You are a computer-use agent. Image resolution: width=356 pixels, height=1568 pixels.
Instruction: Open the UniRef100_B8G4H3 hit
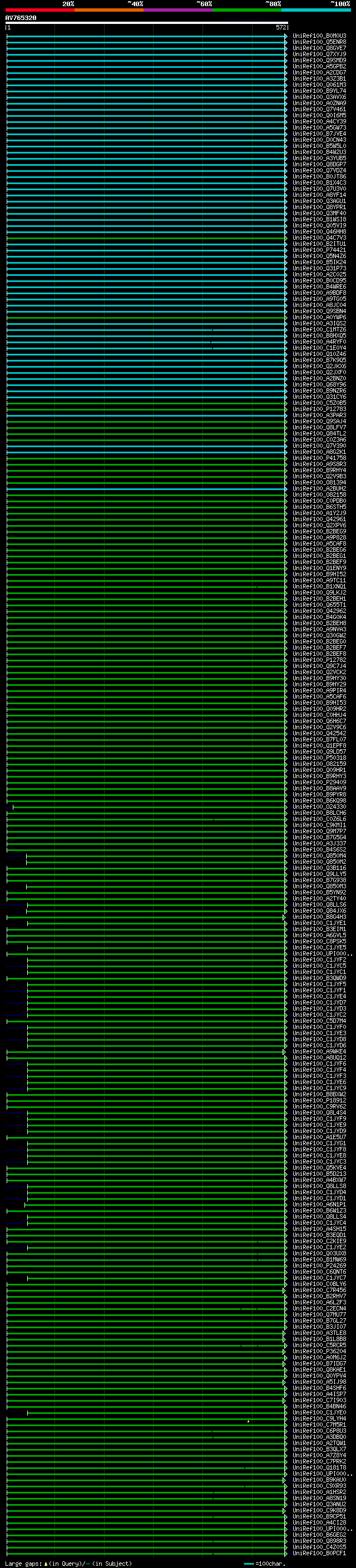319,917
